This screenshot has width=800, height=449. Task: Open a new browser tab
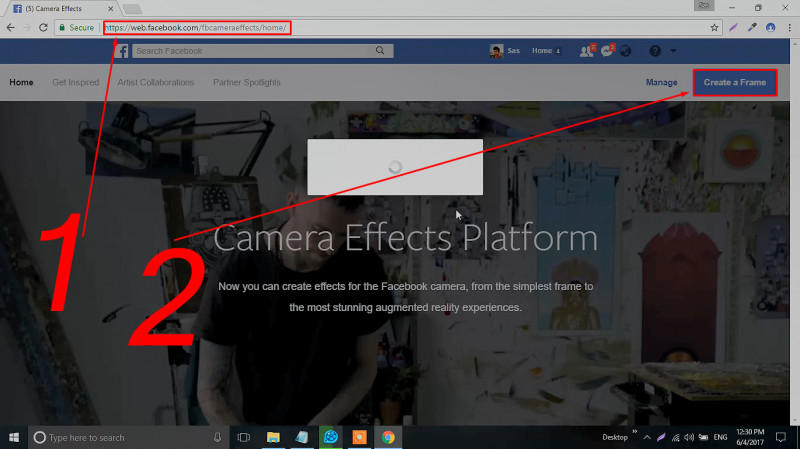133,9
